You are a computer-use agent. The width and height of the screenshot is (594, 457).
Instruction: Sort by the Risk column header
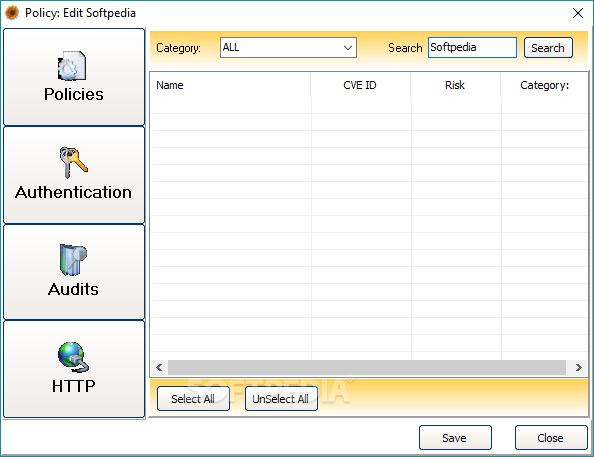tap(456, 85)
